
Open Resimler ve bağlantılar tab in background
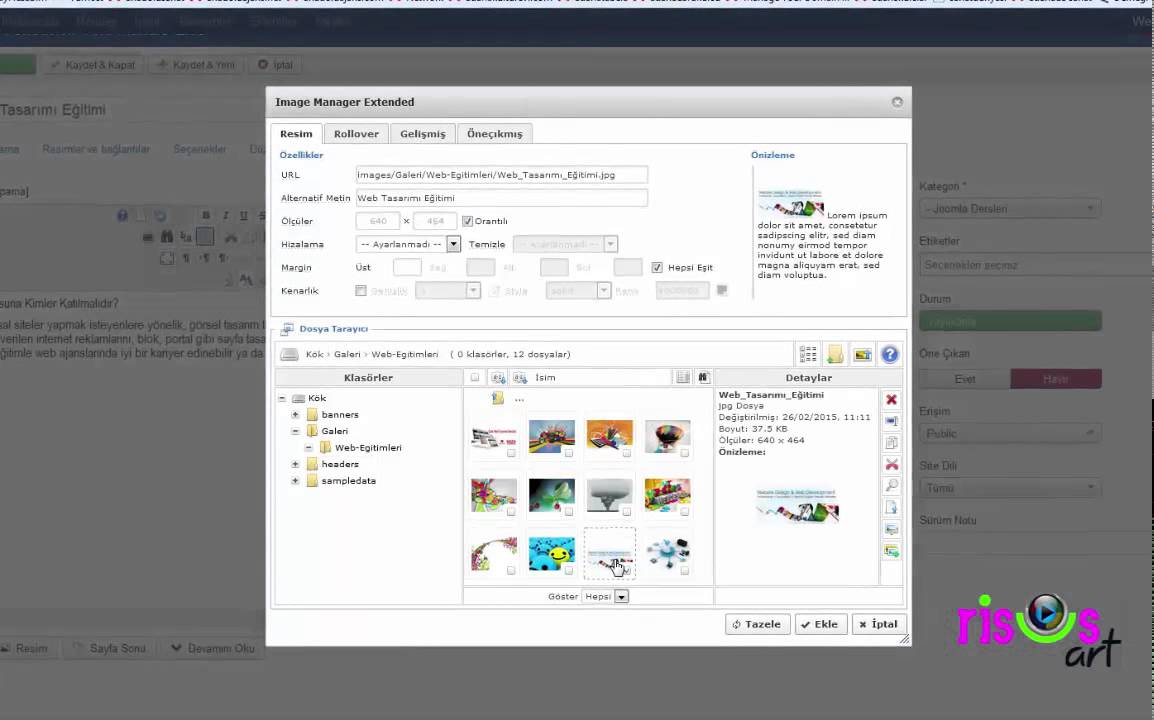point(96,149)
